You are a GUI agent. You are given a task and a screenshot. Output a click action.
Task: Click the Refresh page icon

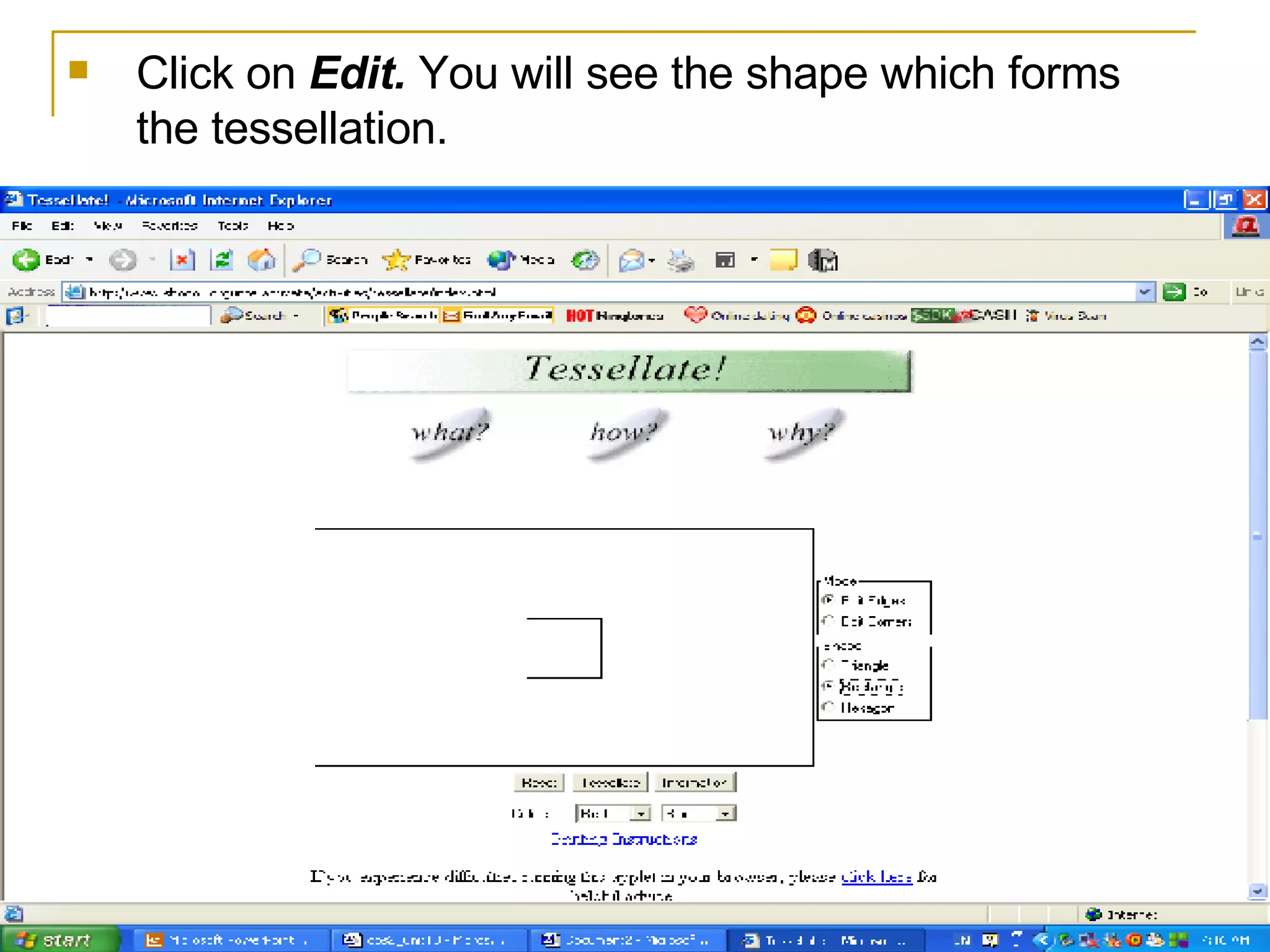221,260
